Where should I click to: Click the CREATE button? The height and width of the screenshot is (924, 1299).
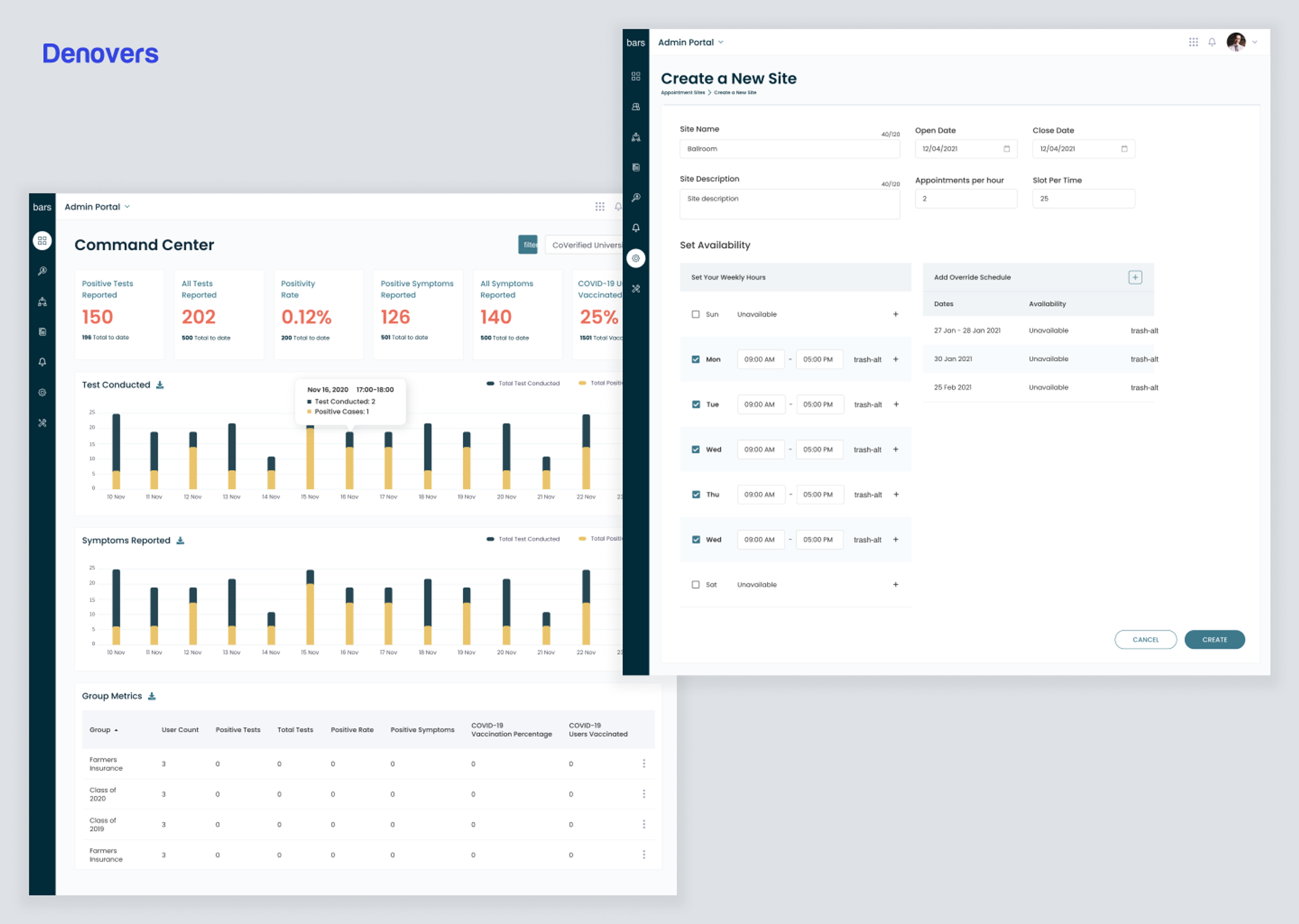(1214, 639)
